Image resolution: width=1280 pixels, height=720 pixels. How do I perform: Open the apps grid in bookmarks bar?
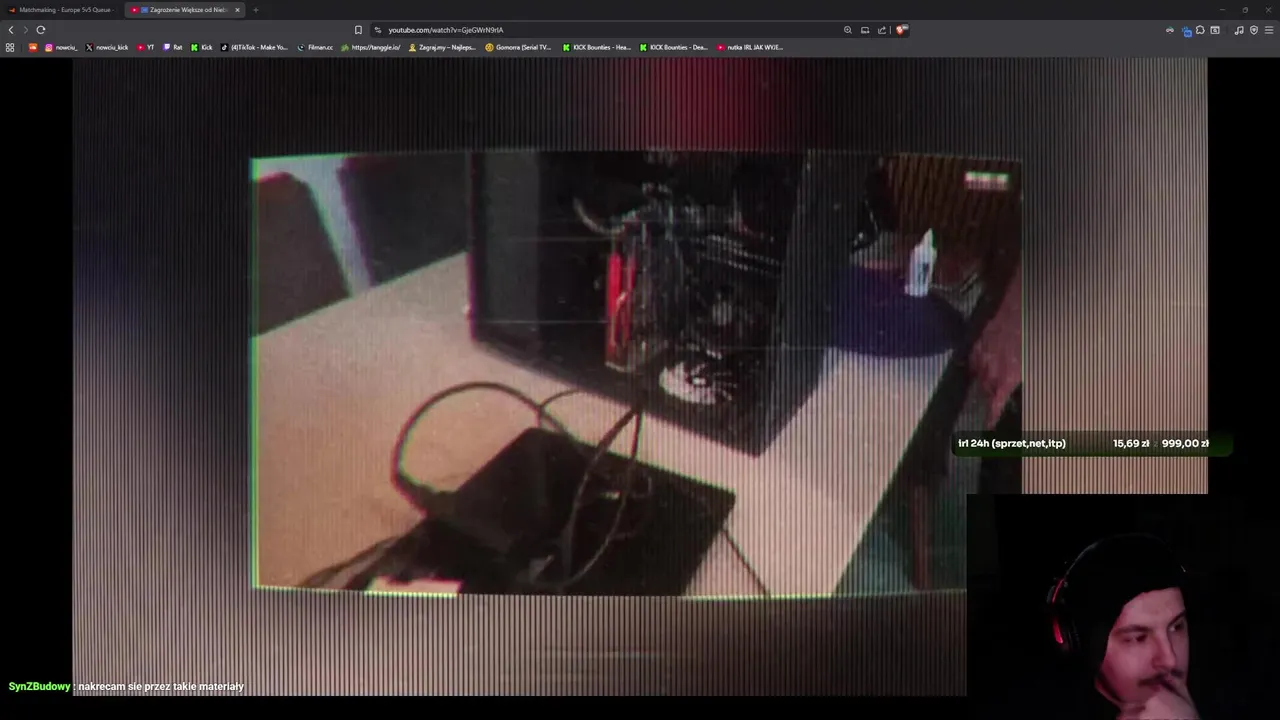click(x=10, y=47)
